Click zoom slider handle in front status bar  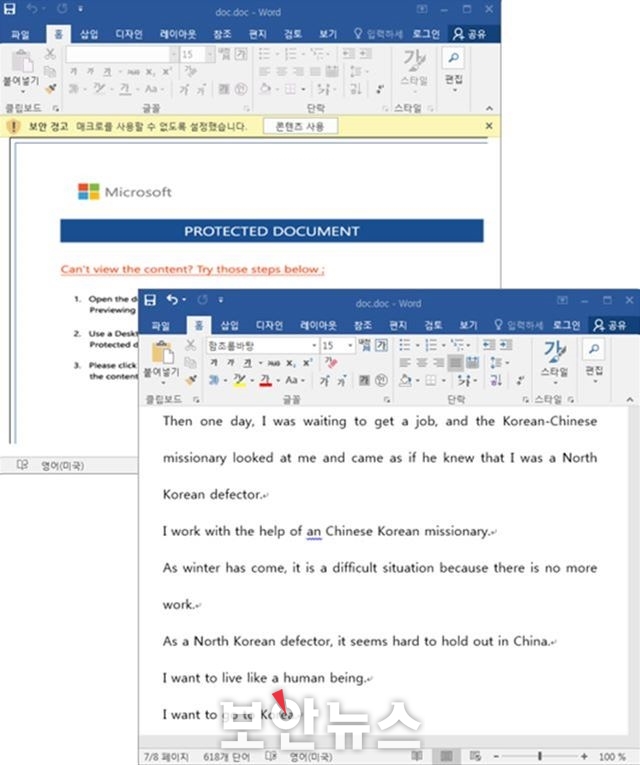pyautogui.click(x=540, y=756)
